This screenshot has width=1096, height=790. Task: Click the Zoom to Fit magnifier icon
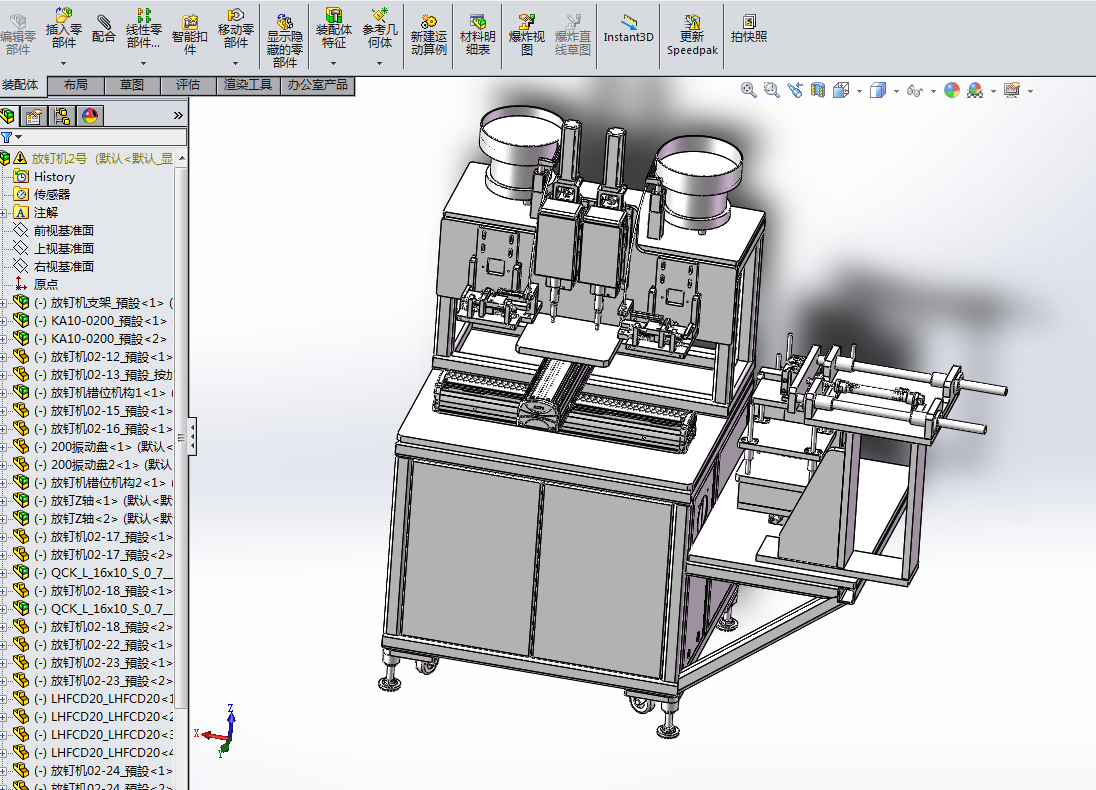point(748,90)
